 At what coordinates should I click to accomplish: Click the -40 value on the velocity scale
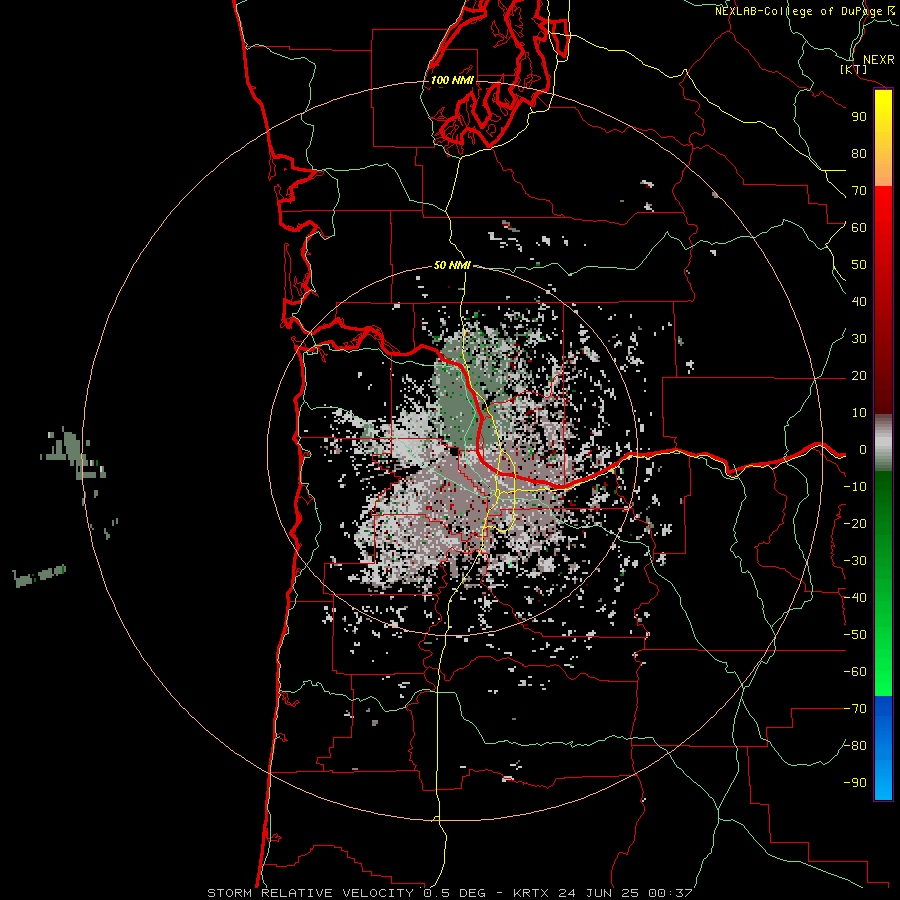[855, 598]
